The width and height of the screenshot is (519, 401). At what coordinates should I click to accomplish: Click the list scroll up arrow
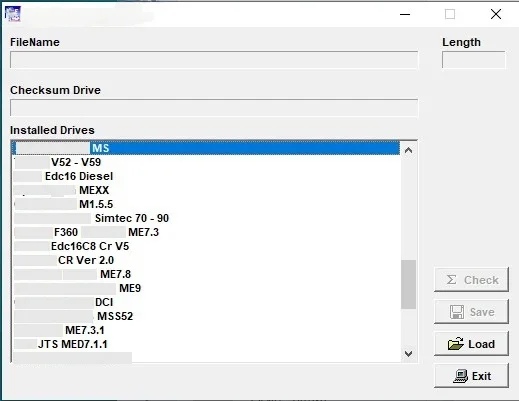pyautogui.click(x=408, y=150)
